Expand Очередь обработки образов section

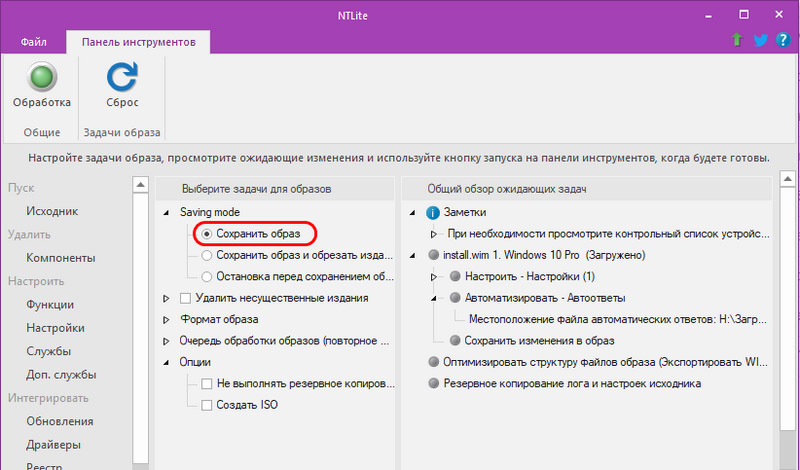166,341
